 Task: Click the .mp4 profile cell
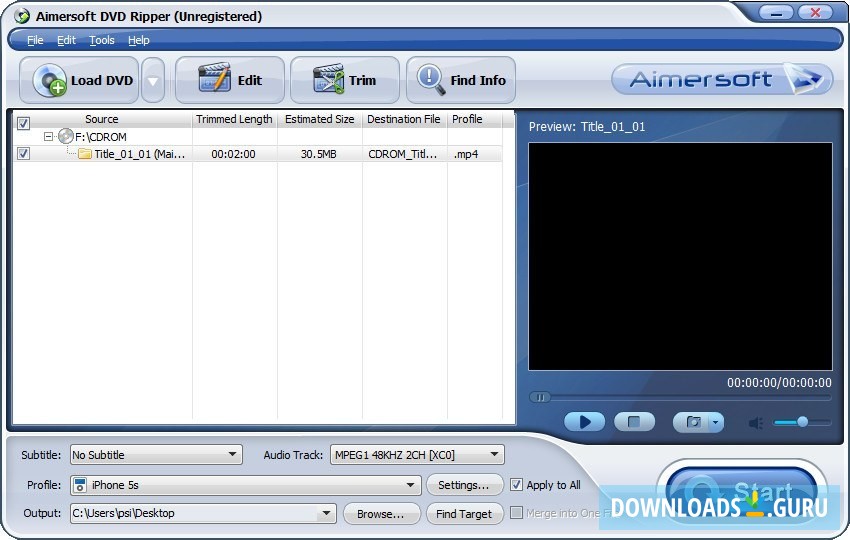tap(466, 154)
